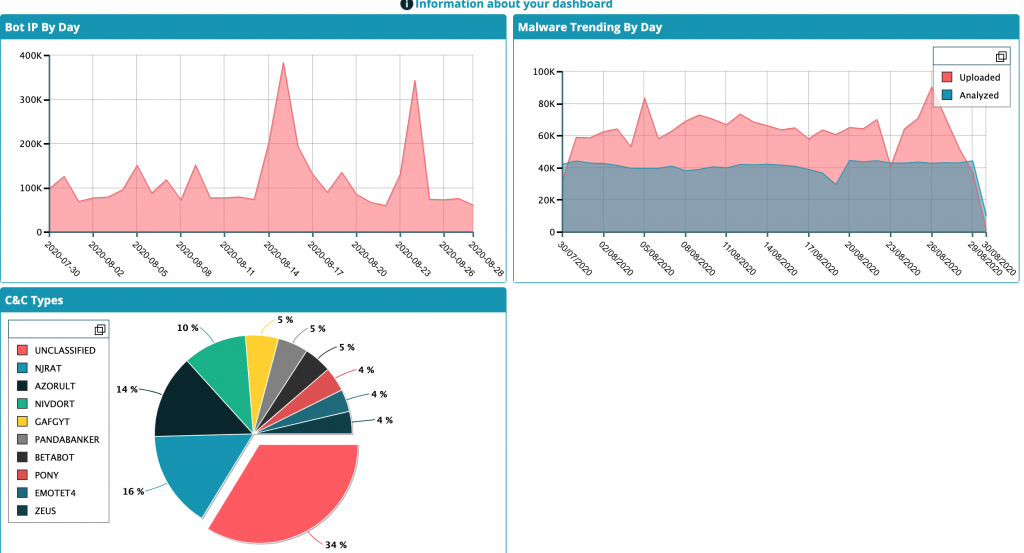The height and width of the screenshot is (553, 1024).
Task: Collapse the C&C Types legend box
Action: (x=100, y=330)
